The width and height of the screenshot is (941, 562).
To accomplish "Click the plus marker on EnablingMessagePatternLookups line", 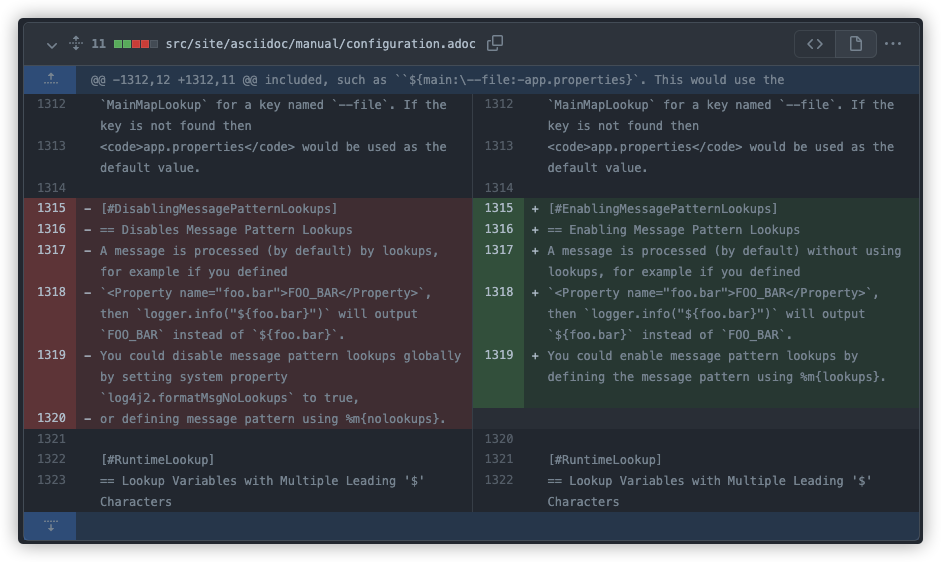I will pos(535,209).
